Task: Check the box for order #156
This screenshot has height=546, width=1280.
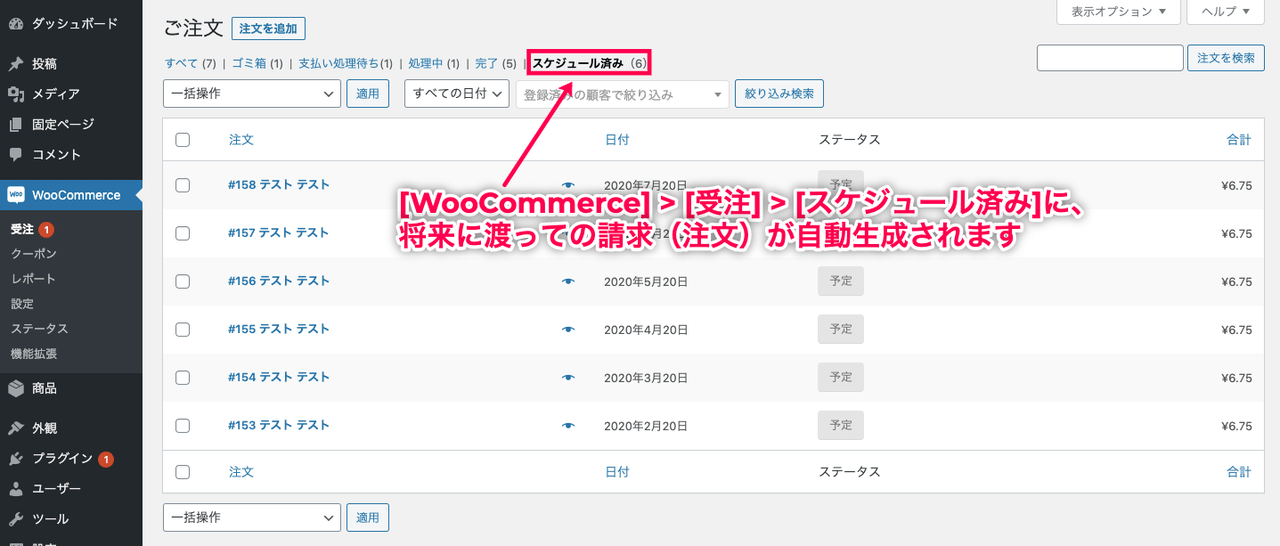Action: click(182, 282)
